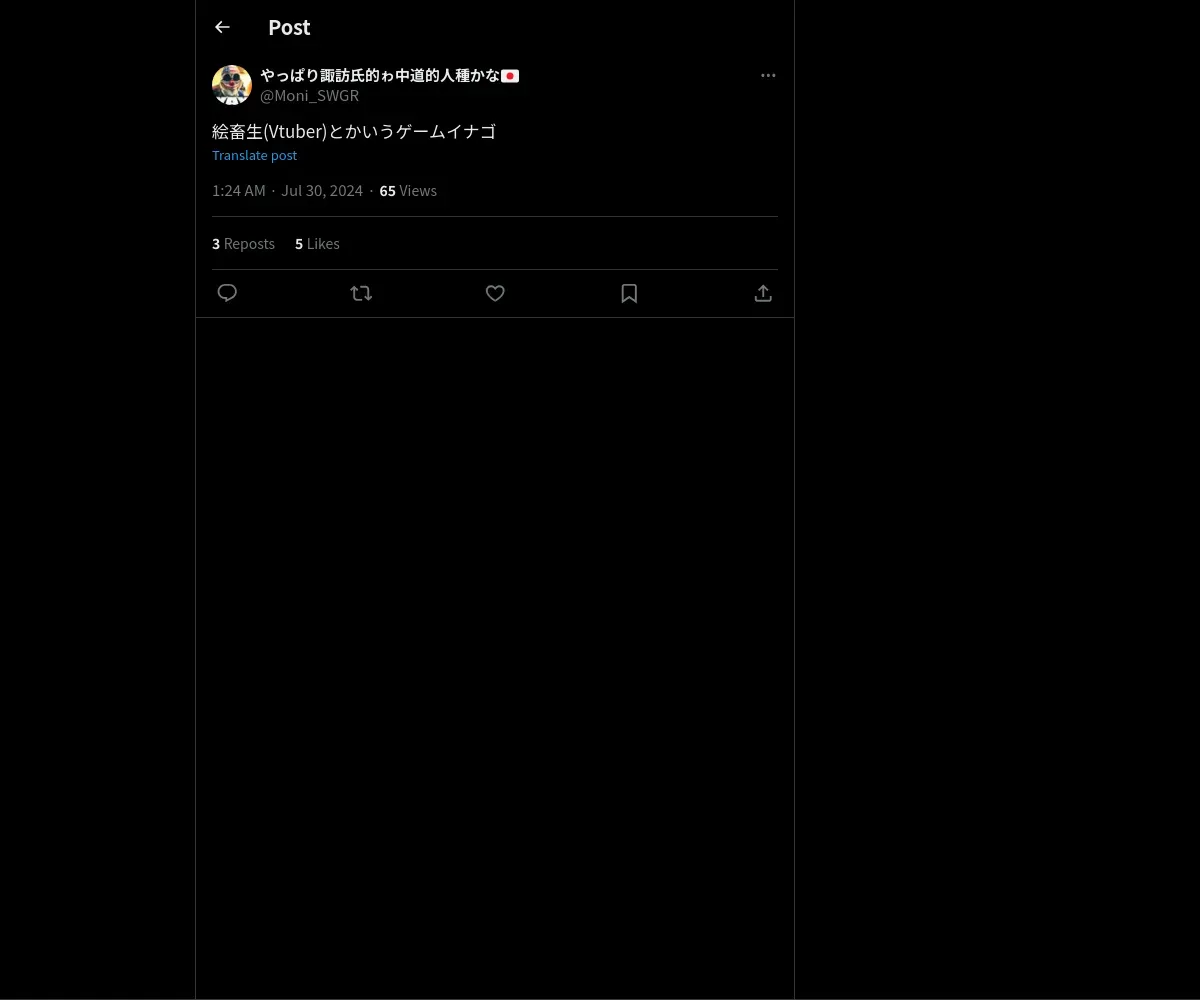Bookmark this post
Screen dimensions: 1200x1000
(x=629, y=293)
